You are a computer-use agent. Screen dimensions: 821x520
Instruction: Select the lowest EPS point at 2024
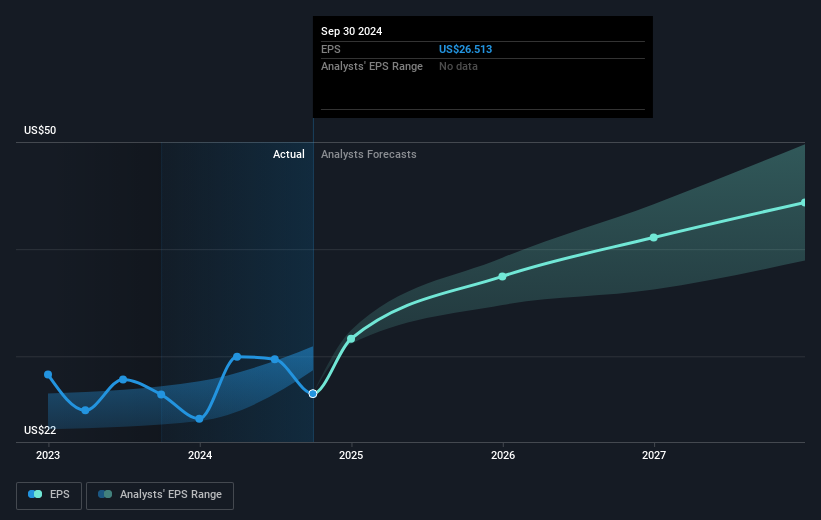(x=199, y=419)
